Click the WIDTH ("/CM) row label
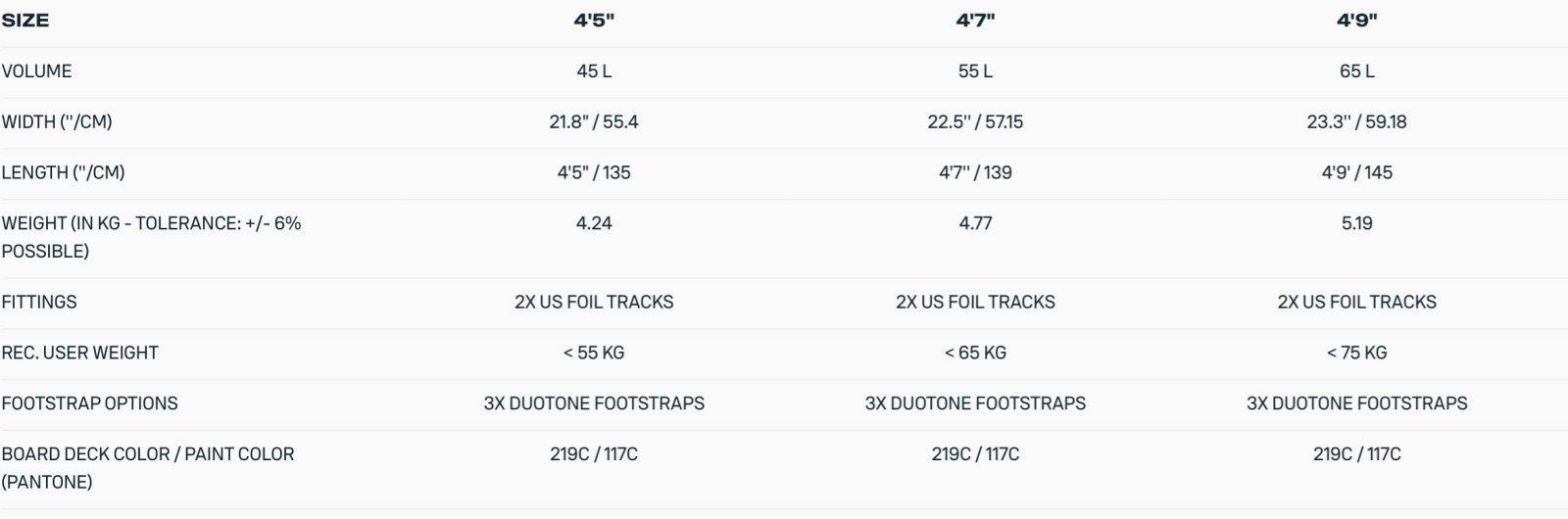Viewport: 1568px width, 519px height. click(57, 122)
